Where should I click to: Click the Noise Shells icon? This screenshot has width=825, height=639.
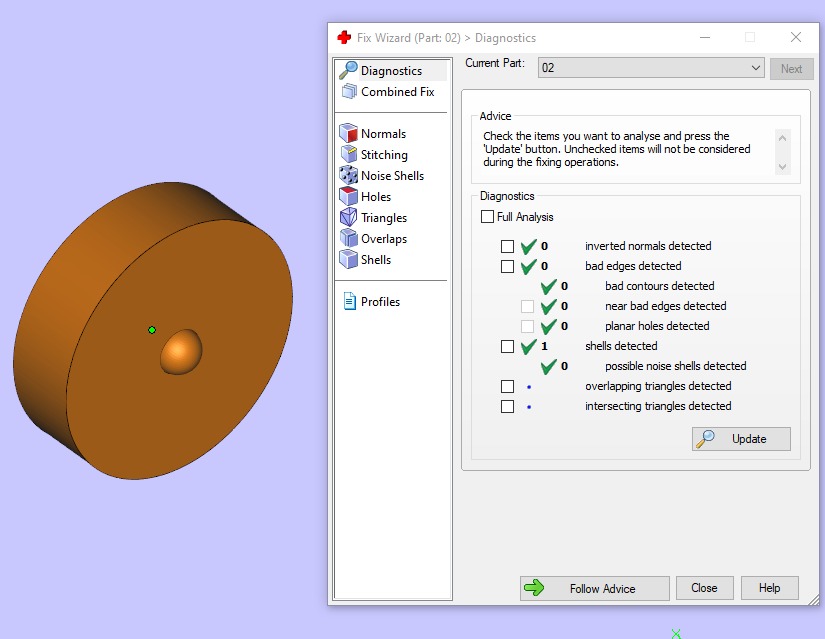(x=348, y=175)
